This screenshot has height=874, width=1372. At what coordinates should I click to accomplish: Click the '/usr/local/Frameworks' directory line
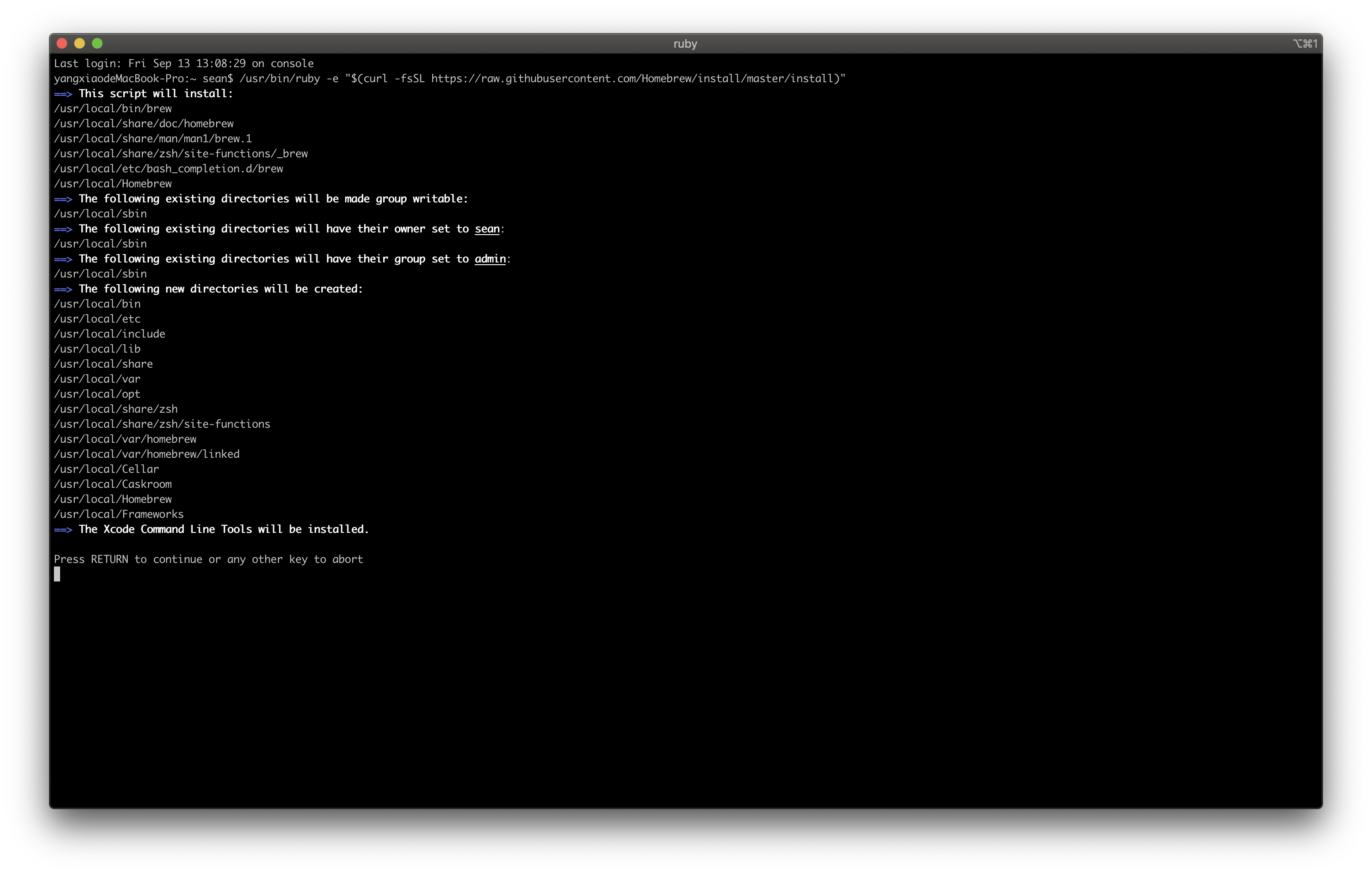(118, 514)
